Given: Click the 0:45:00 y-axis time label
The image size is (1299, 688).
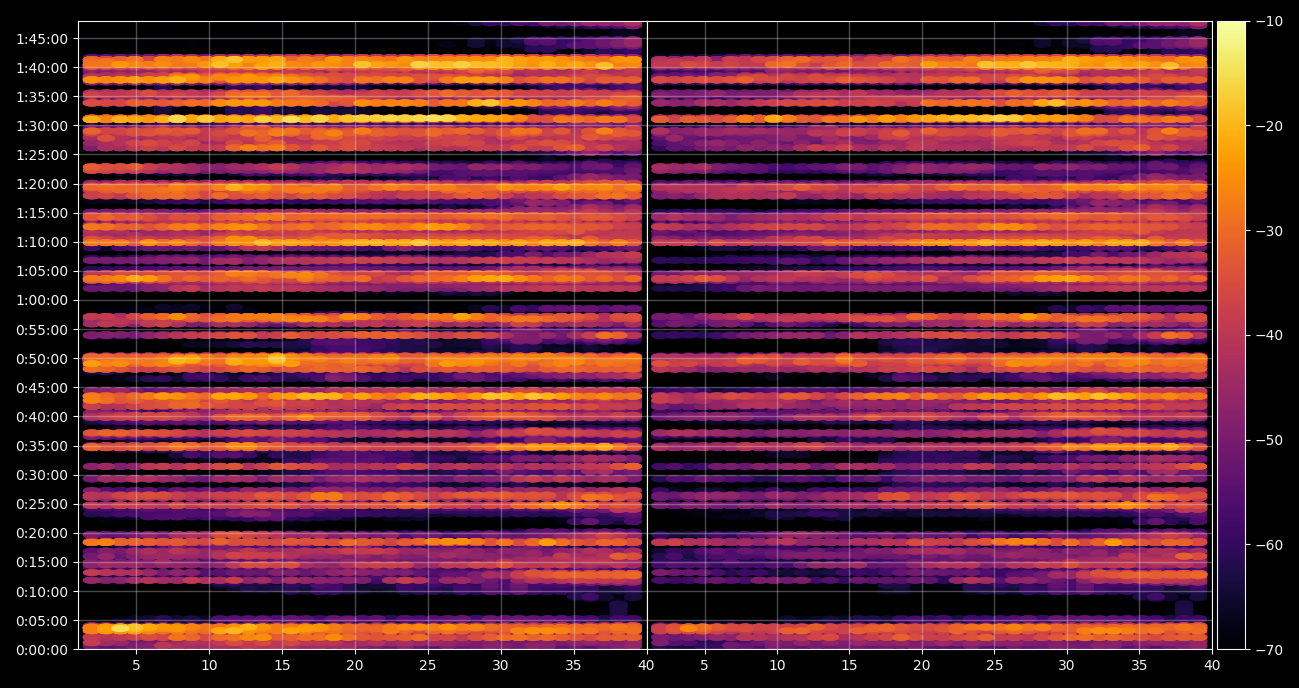Looking at the screenshot, I should click(43, 388).
